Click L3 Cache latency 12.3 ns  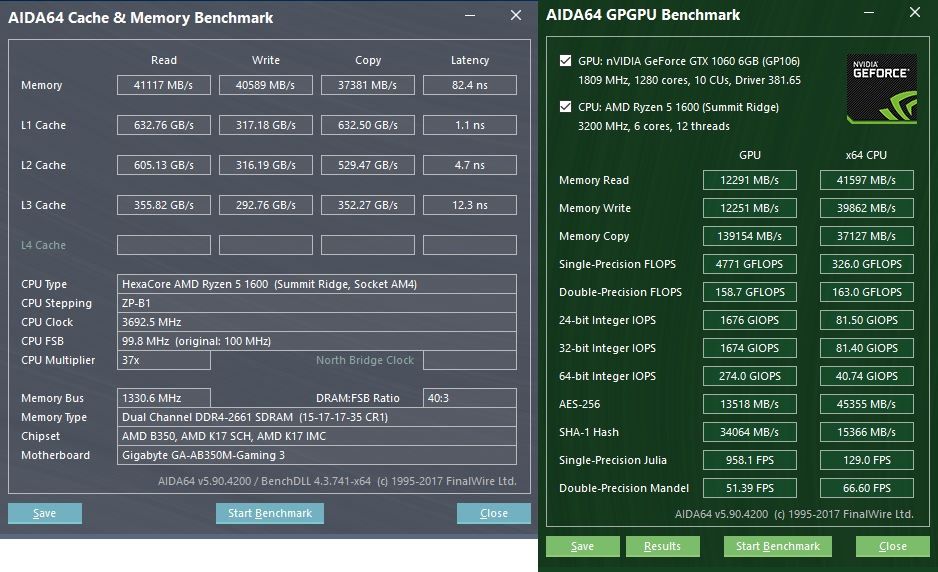pos(470,205)
